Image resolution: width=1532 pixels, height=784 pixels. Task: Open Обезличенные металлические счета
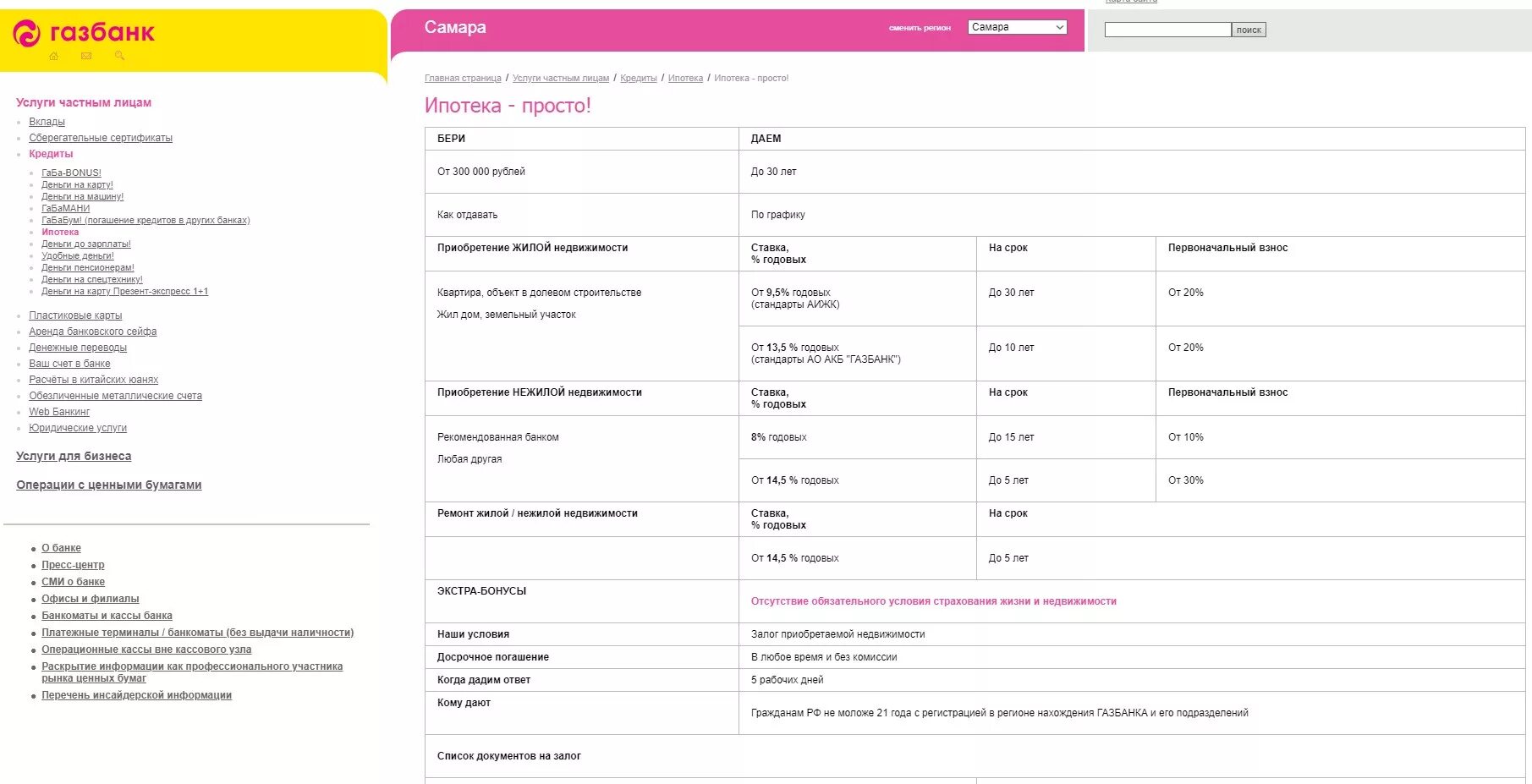[116, 396]
